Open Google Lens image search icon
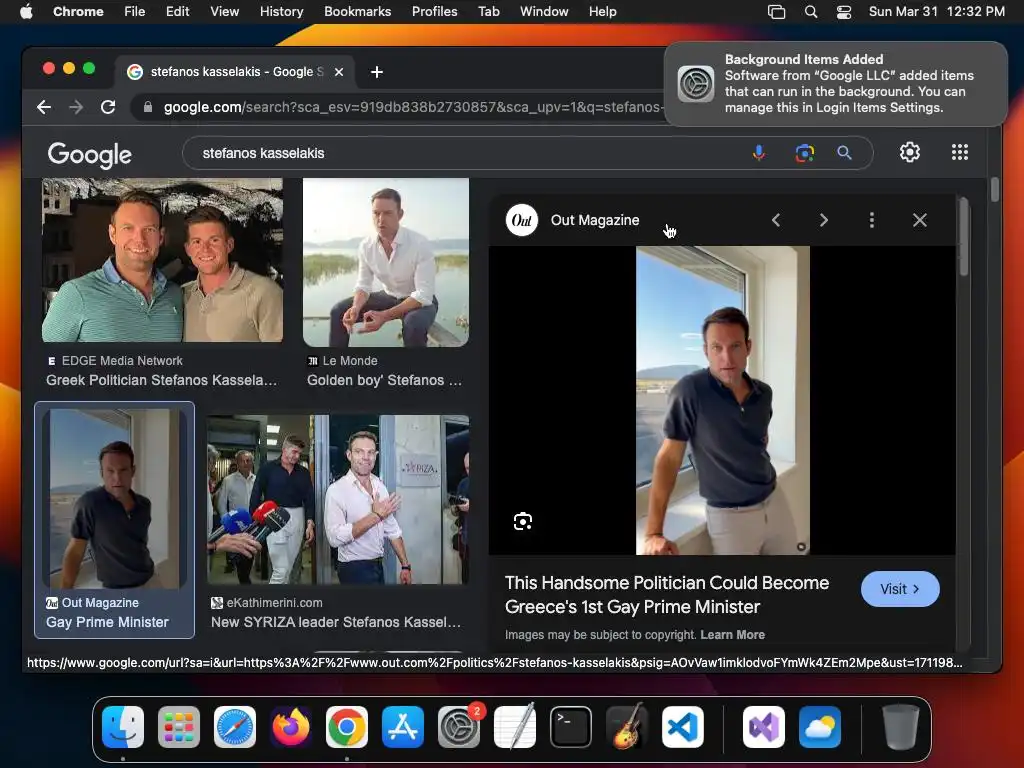Image resolution: width=1024 pixels, height=768 pixels. tap(805, 153)
